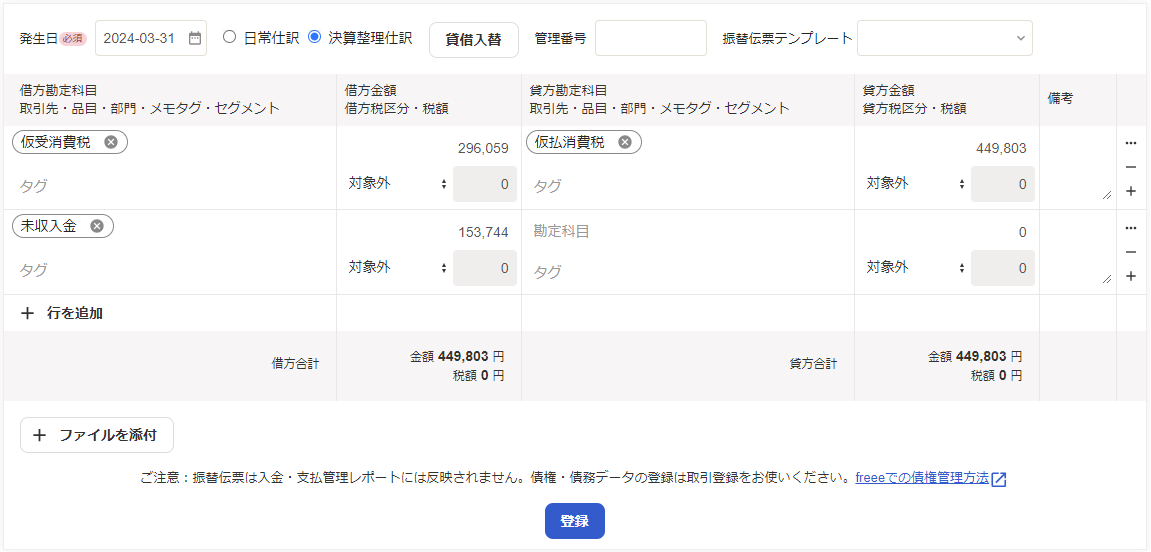Open first row debit tax category 対象外 dropdown
This screenshot has width=1151, height=552.
click(397, 184)
